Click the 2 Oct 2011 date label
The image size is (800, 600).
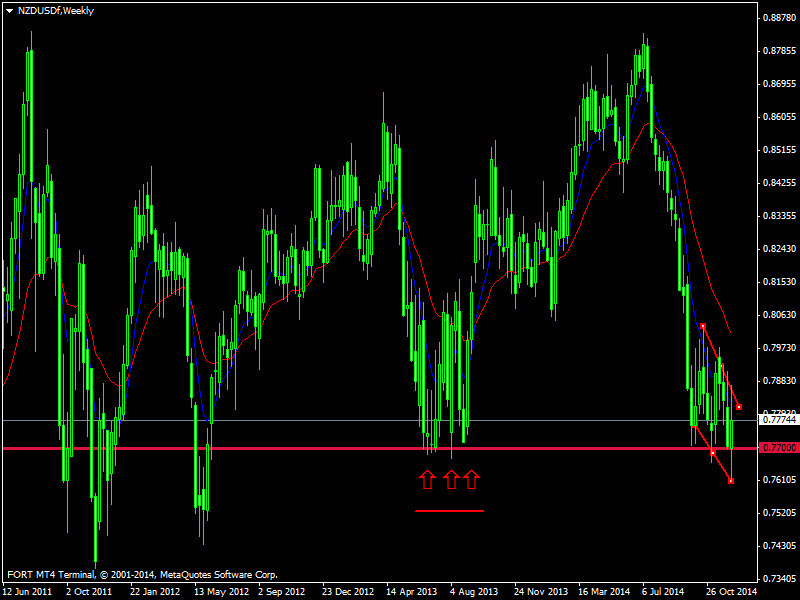point(89,592)
